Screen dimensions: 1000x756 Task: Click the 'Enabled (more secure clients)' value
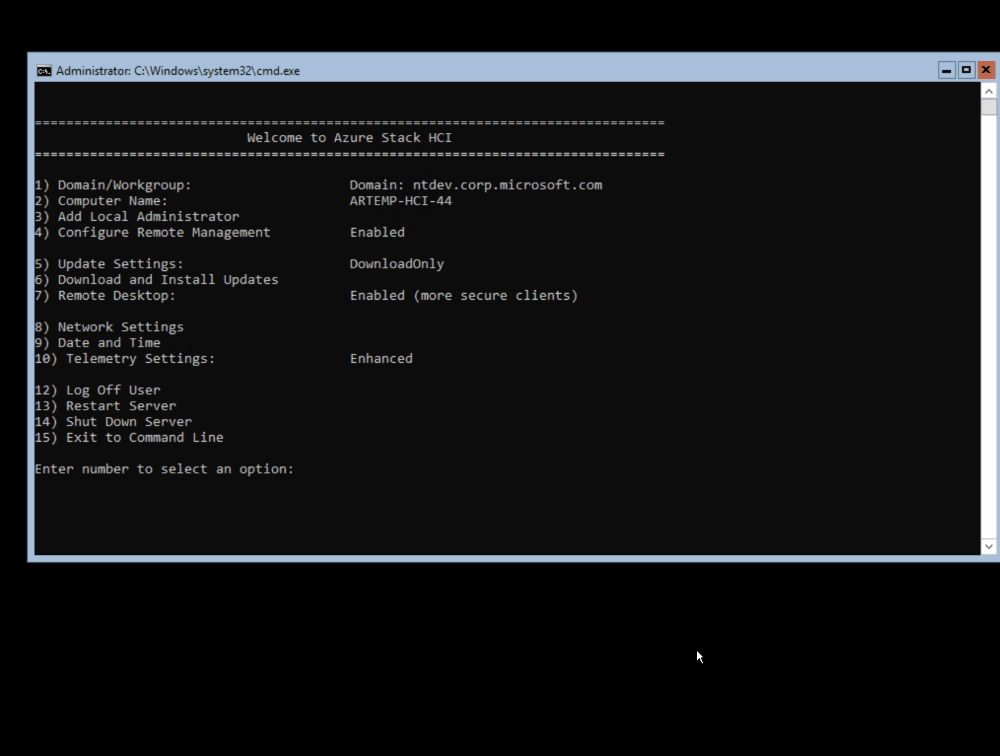pos(464,296)
